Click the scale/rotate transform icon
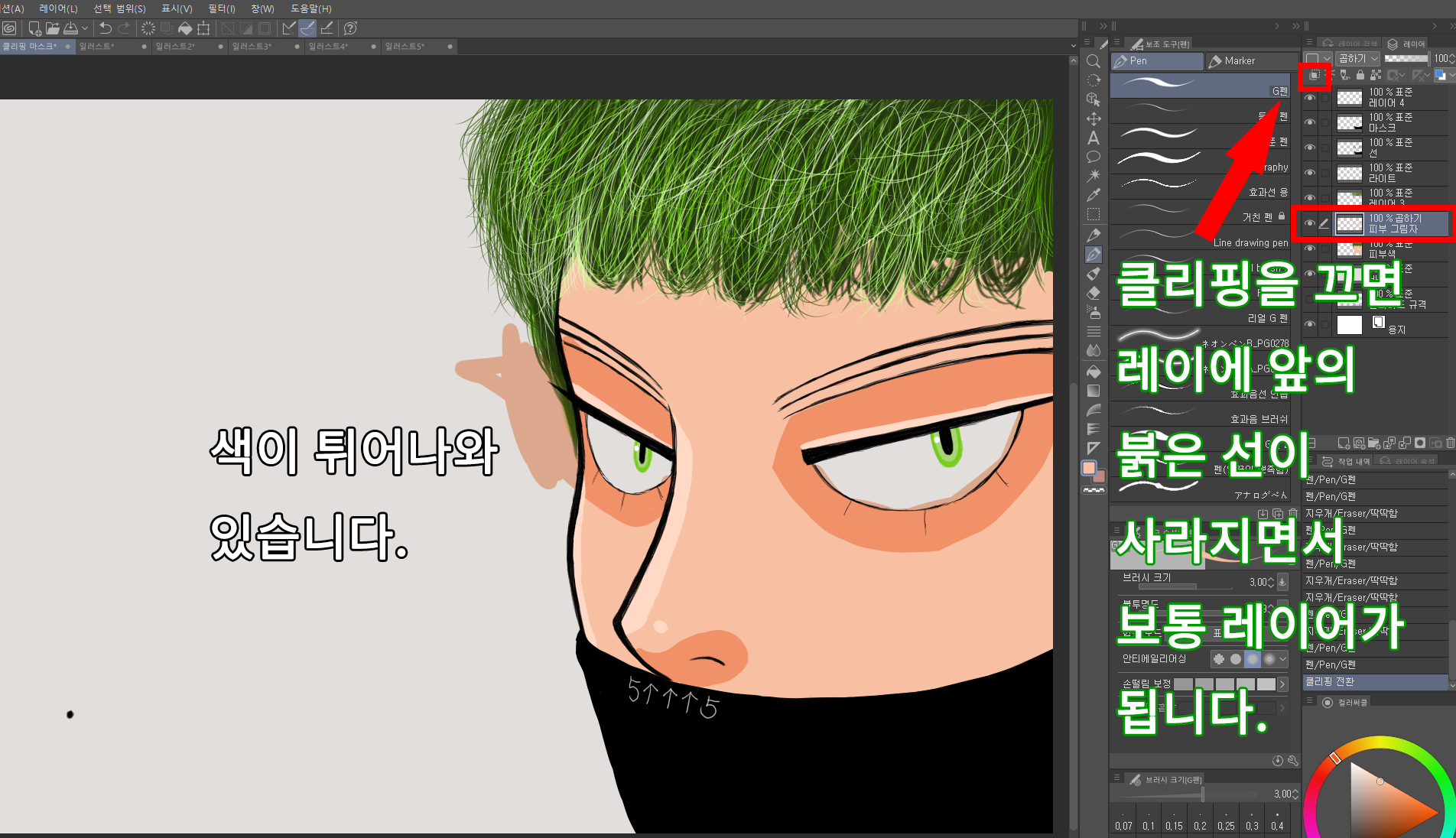The height and width of the screenshot is (838, 1456). 203,28
